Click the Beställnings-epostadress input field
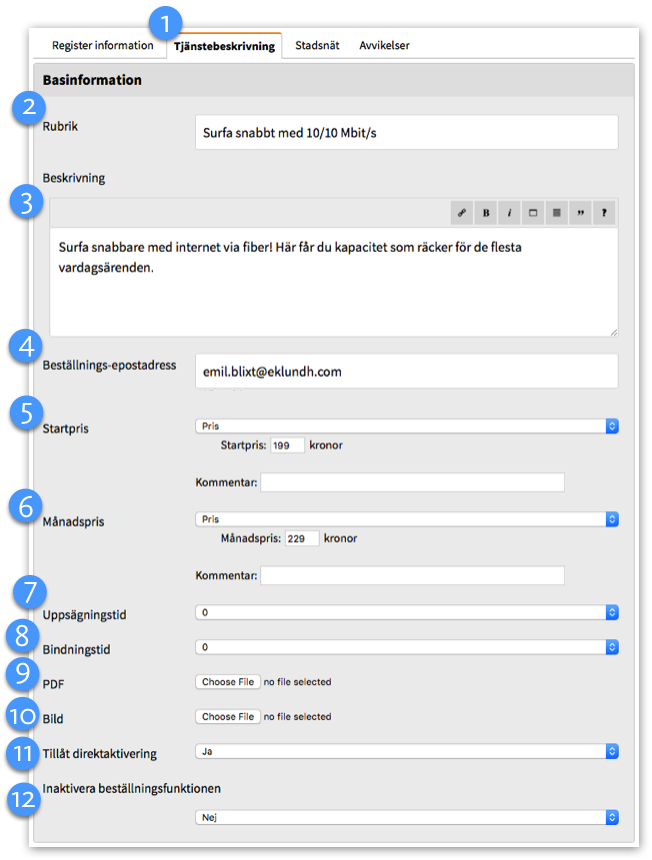This screenshot has width=652, height=860. (x=406, y=371)
